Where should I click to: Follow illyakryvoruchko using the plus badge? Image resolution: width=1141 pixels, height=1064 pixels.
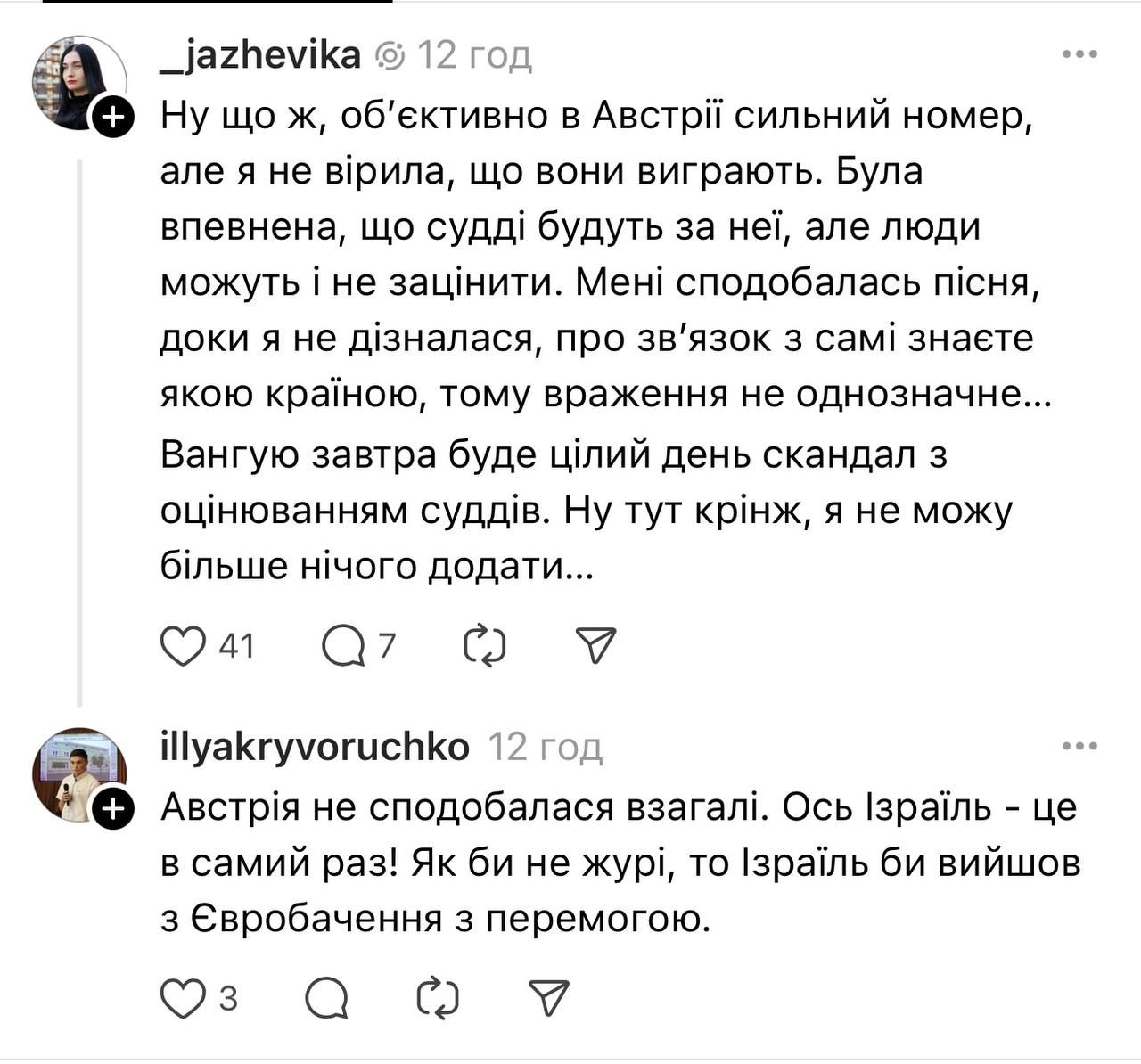click(112, 809)
